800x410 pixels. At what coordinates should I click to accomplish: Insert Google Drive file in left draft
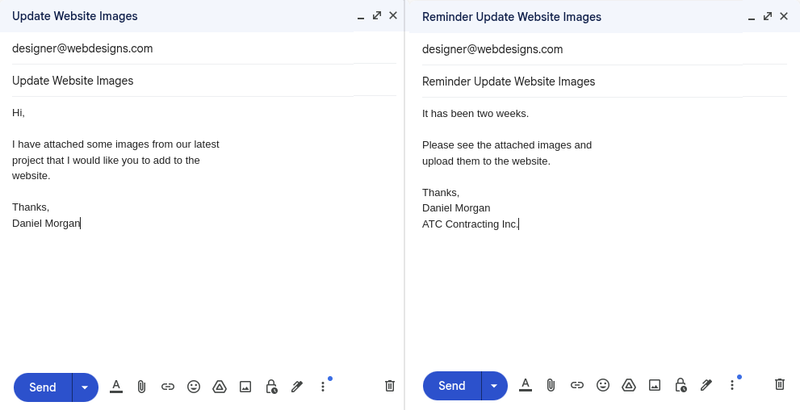[219, 387]
